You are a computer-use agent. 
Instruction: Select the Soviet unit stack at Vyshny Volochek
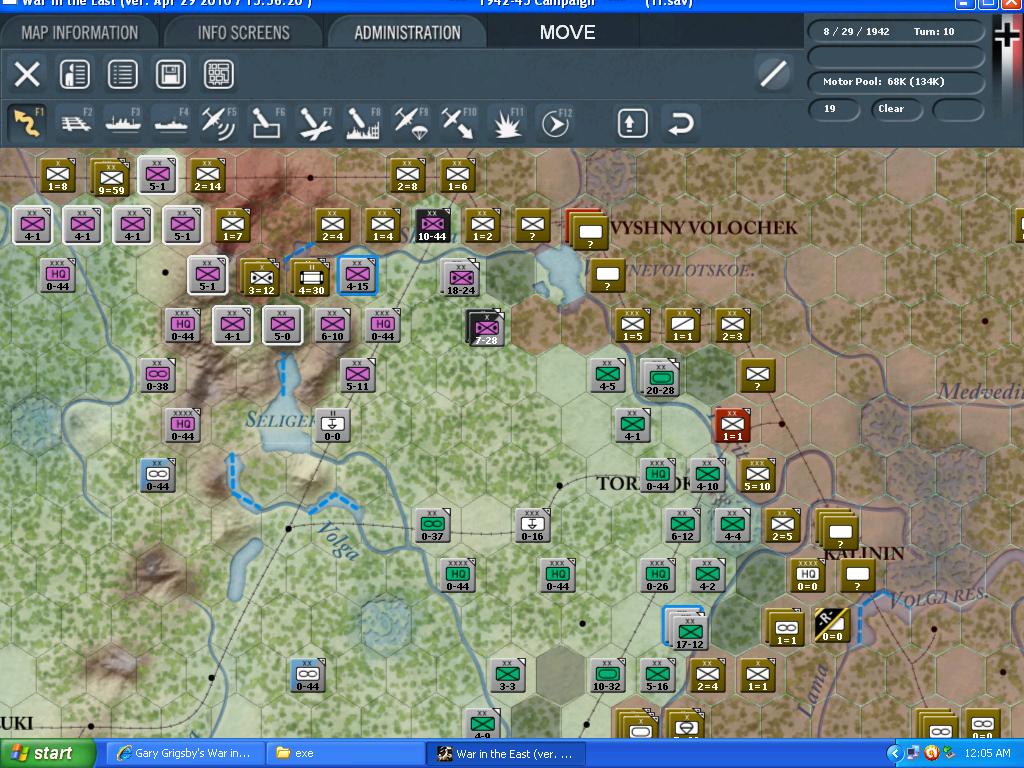tap(587, 230)
